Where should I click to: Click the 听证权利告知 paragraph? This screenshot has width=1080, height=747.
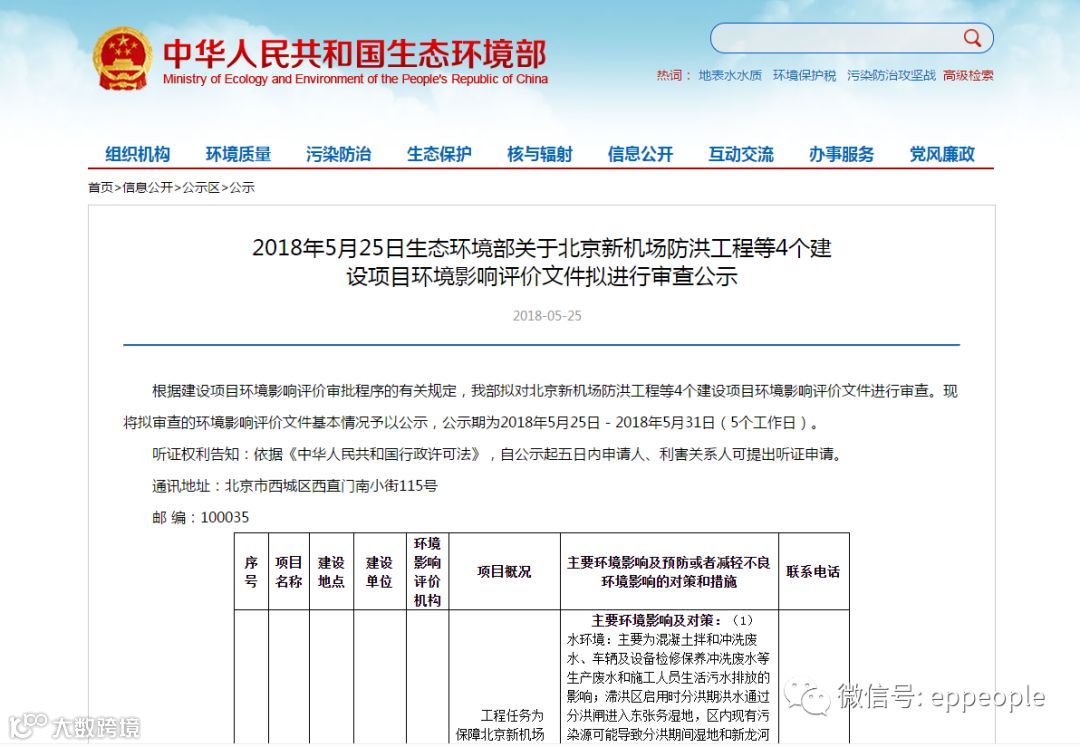(x=497, y=454)
